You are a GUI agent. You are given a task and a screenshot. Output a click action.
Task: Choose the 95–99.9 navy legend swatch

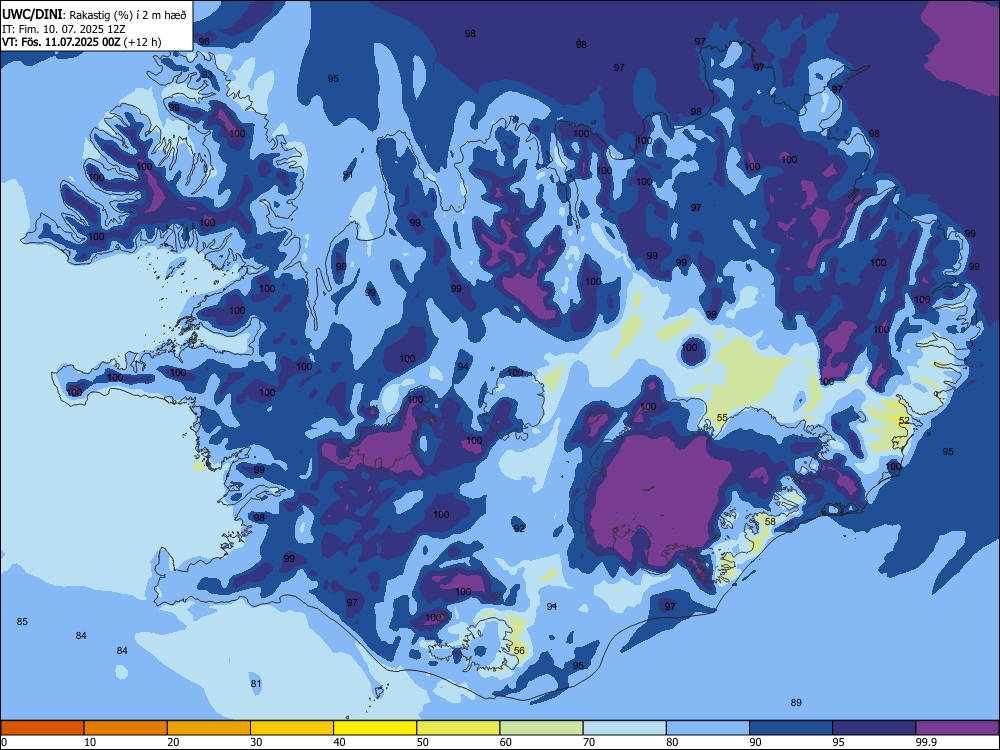[x=874, y=728]
